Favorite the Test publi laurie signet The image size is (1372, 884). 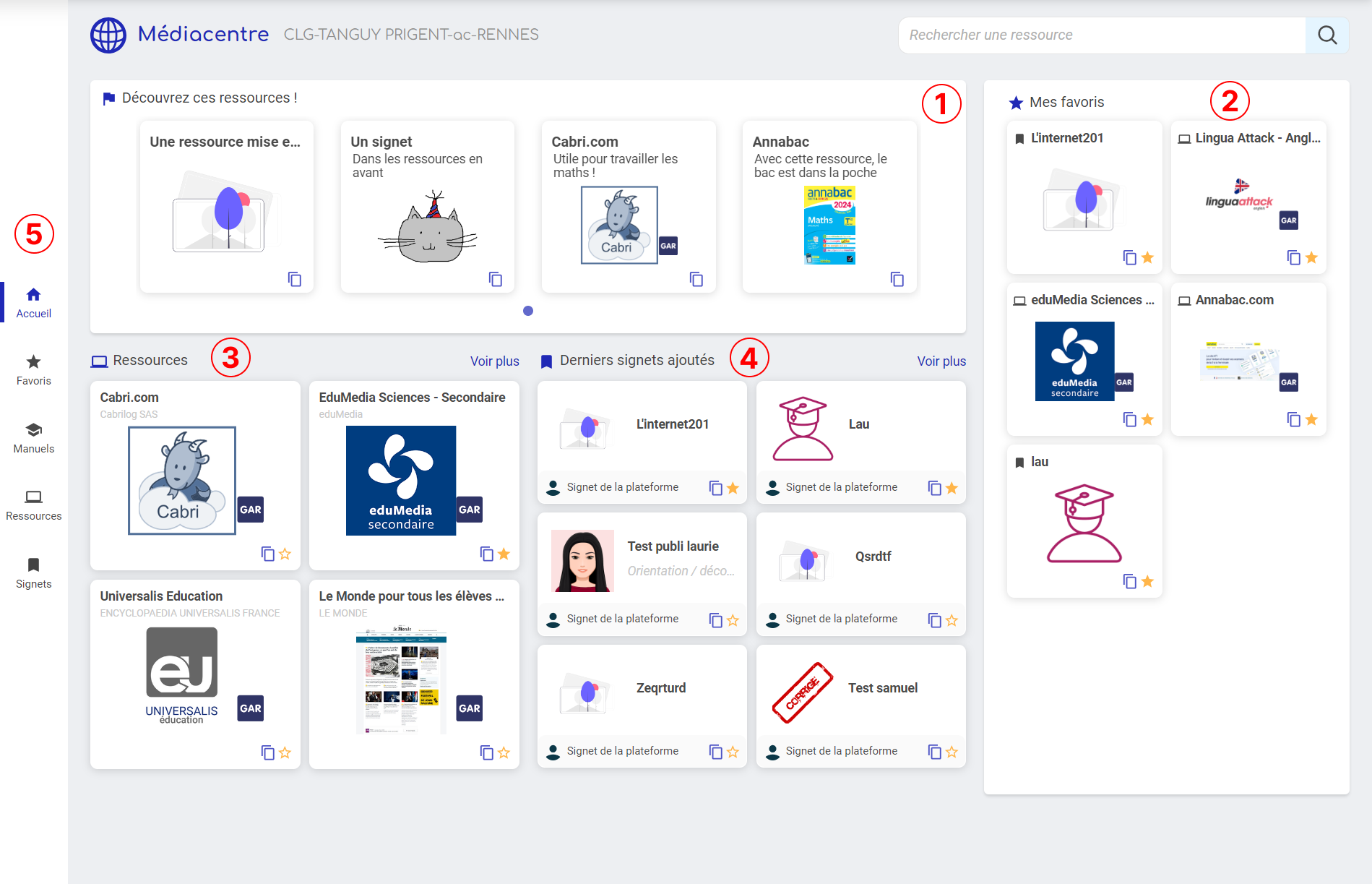(733, 620)
